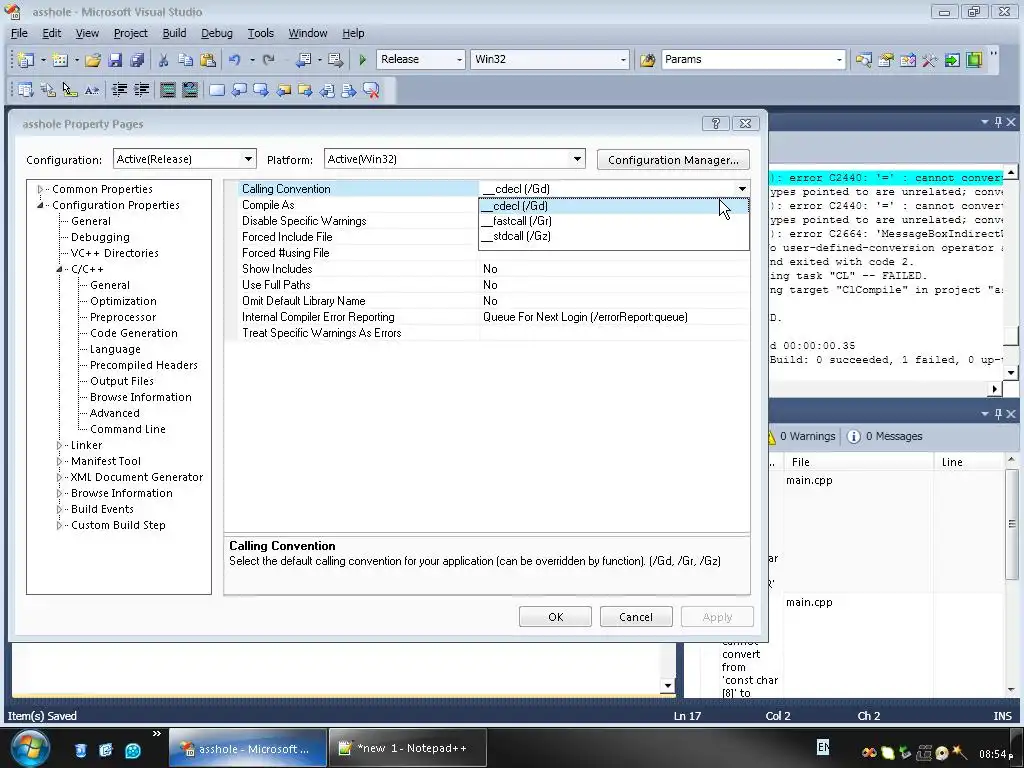The image size is (1024, 768).
Task: Open the Tools menu
Action: tap(261, 33)
